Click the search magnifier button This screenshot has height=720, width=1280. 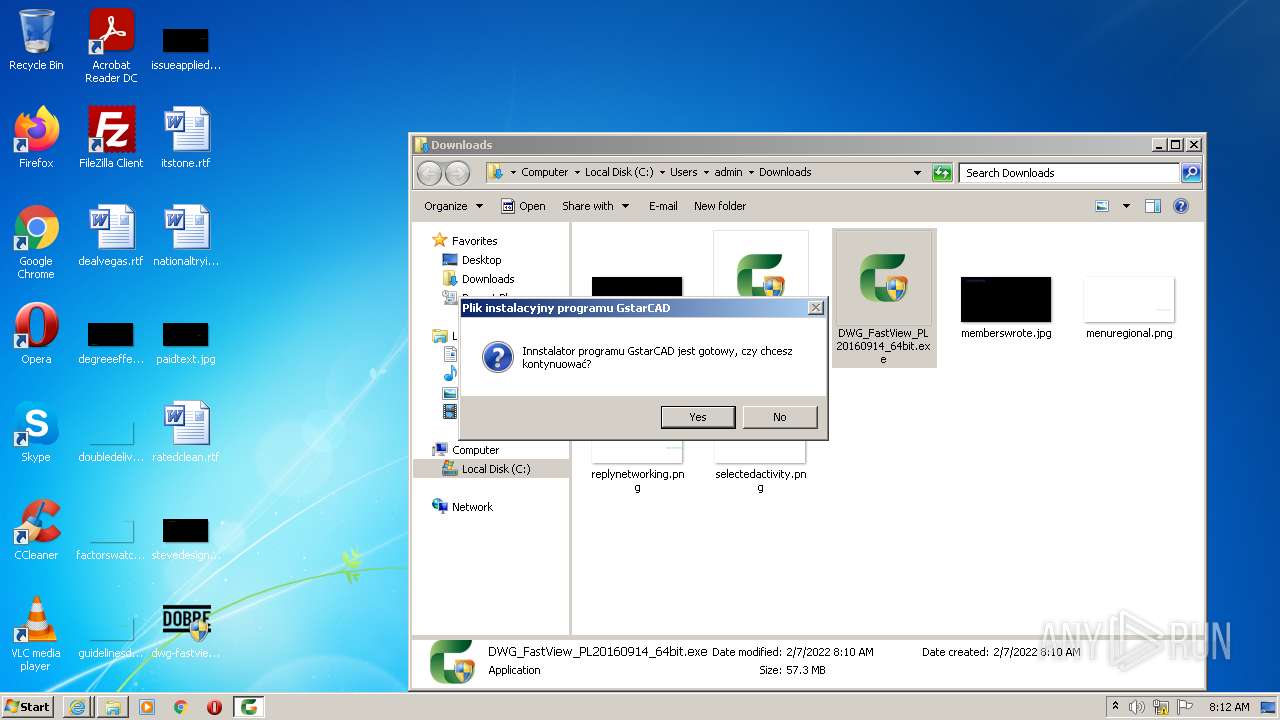[1191, 173]
